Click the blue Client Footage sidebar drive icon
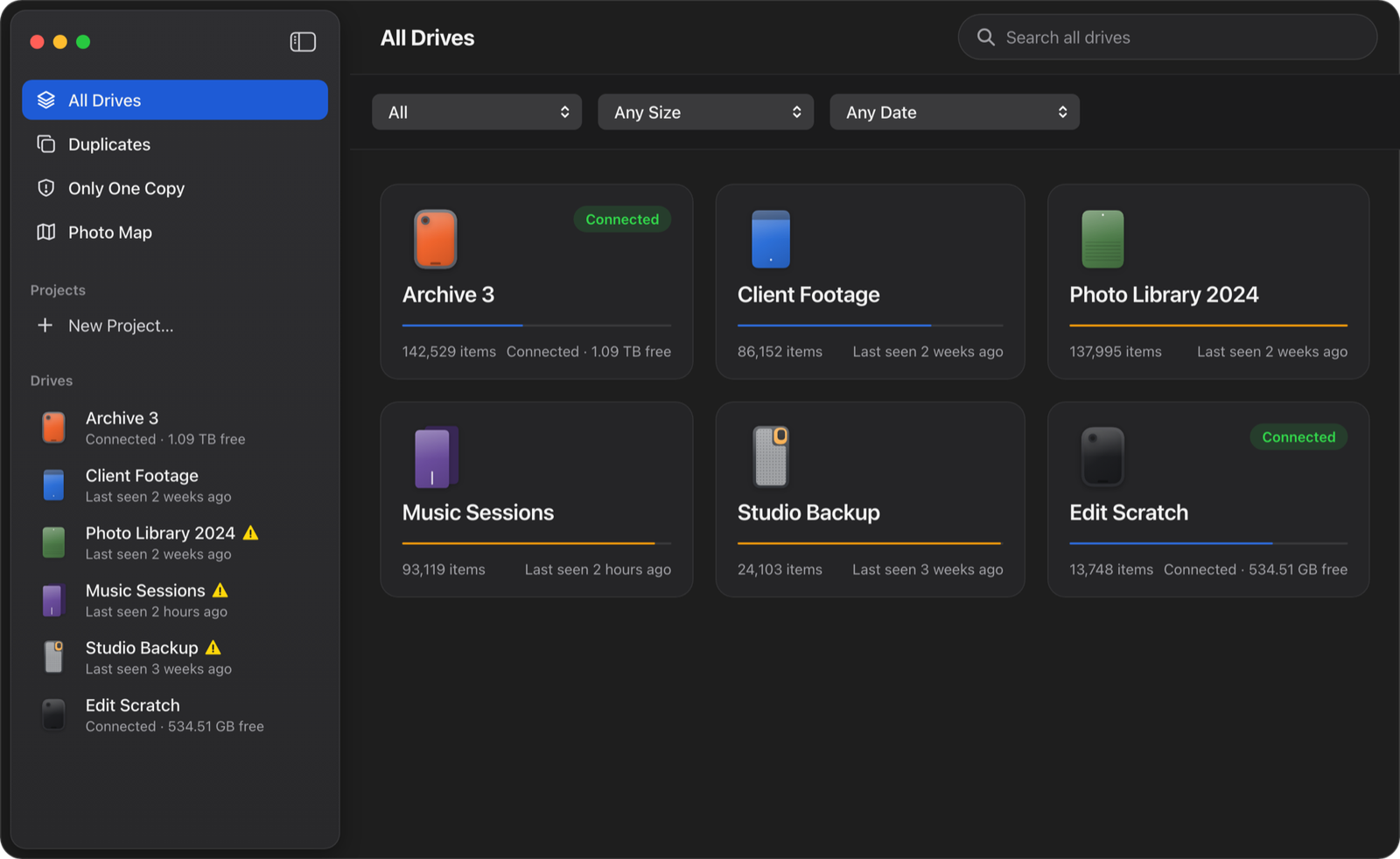The height and width of the screenshot is (859, 1400). tap(53, 485)
